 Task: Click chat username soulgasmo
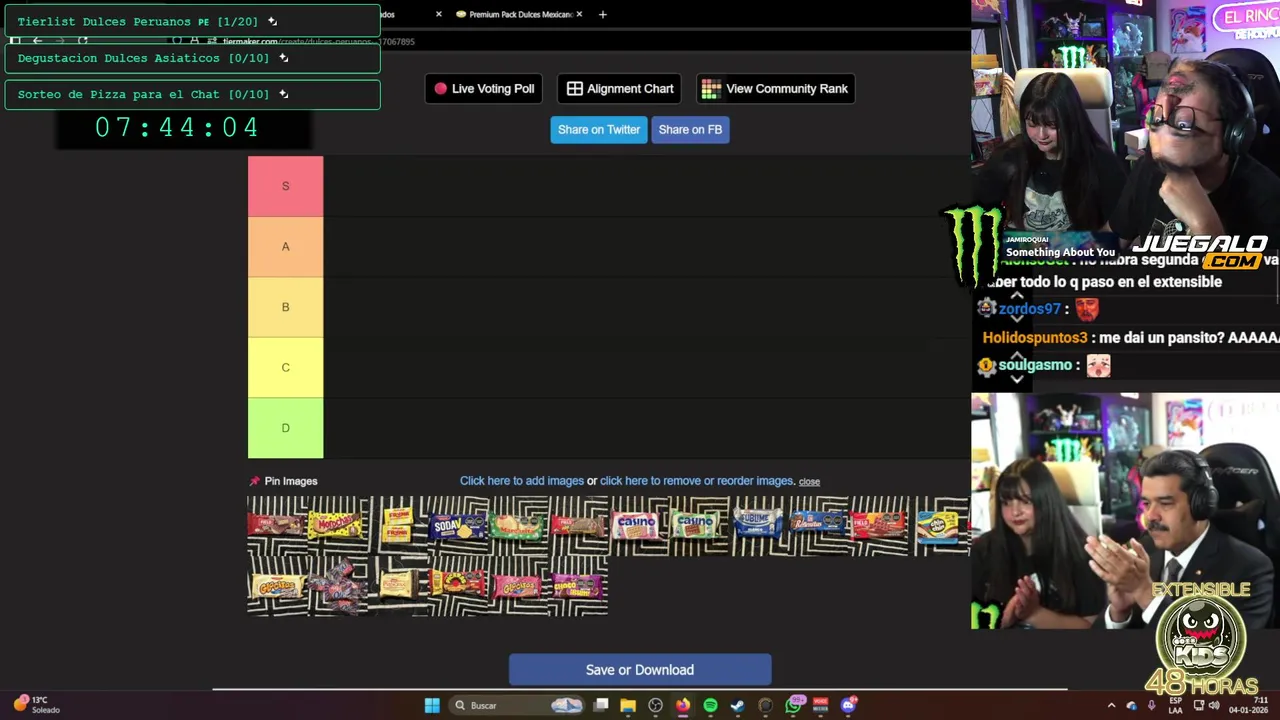1035,365
